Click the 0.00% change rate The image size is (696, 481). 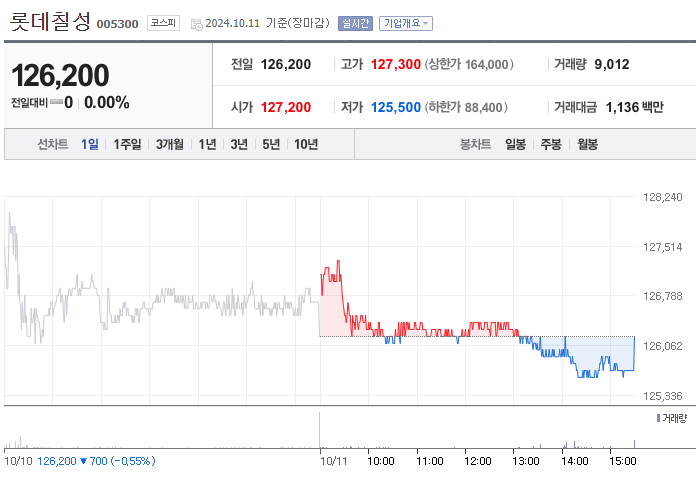(107, 103)
